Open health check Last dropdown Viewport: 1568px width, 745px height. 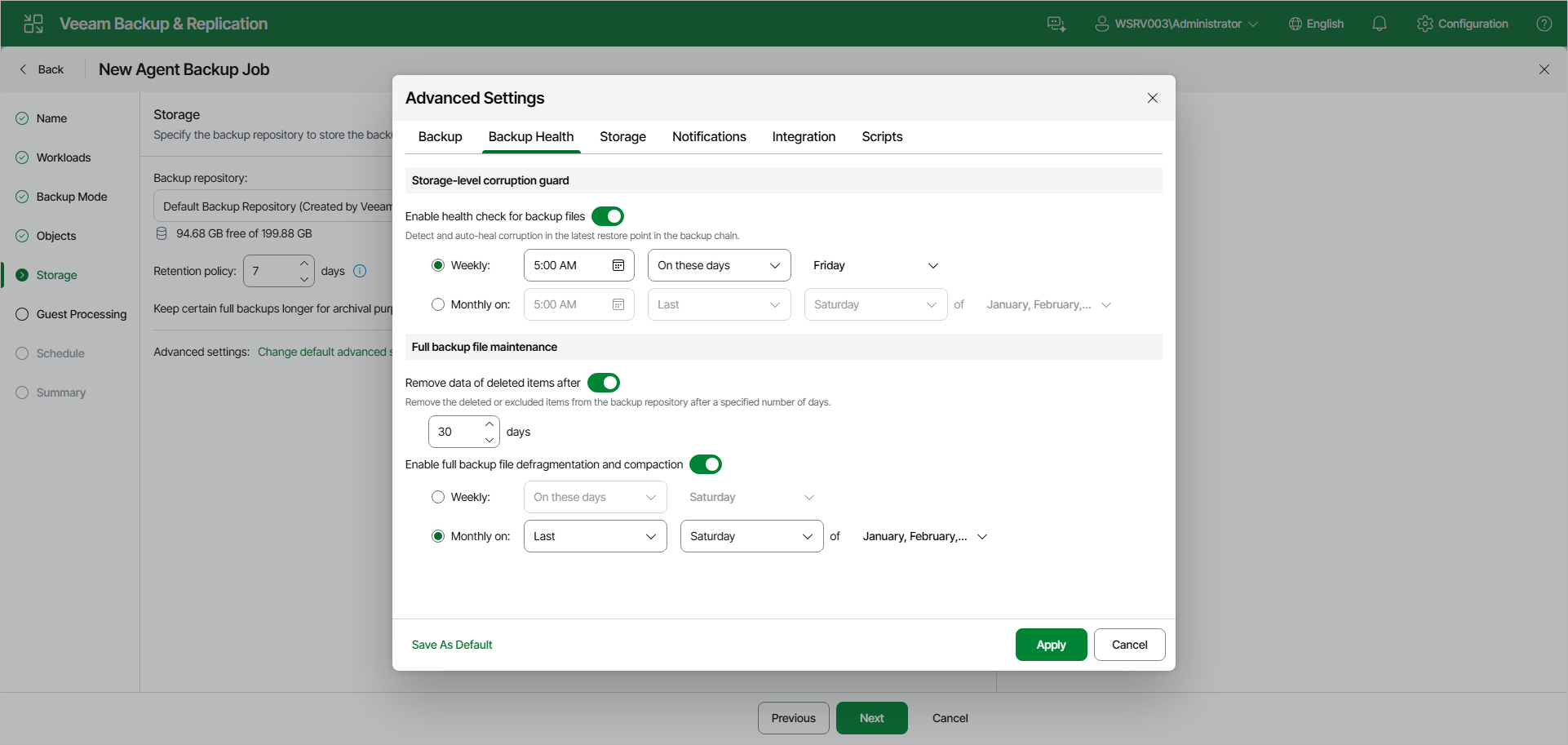point(720,304)
